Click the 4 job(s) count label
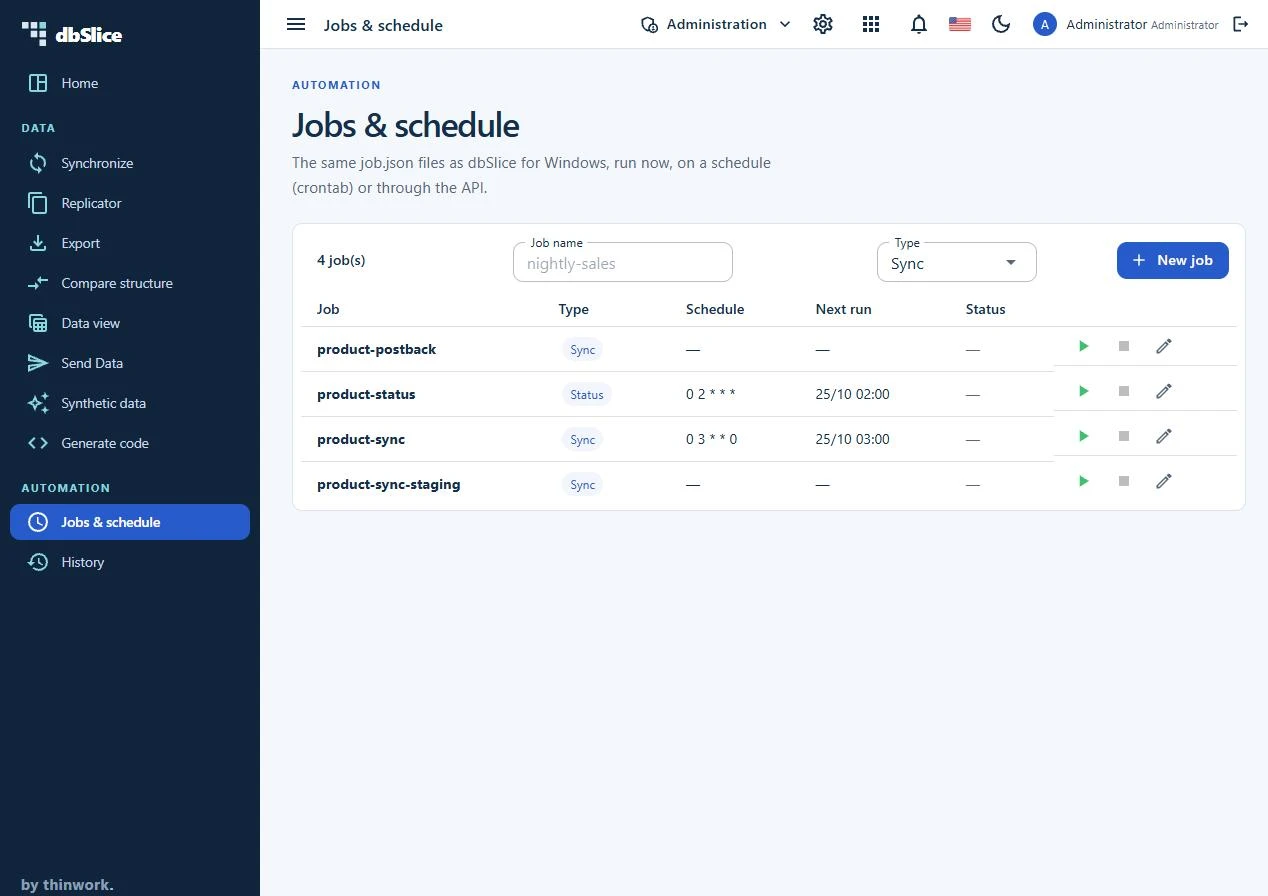The width and height of the screenshot is (1268, 896). 341,260
